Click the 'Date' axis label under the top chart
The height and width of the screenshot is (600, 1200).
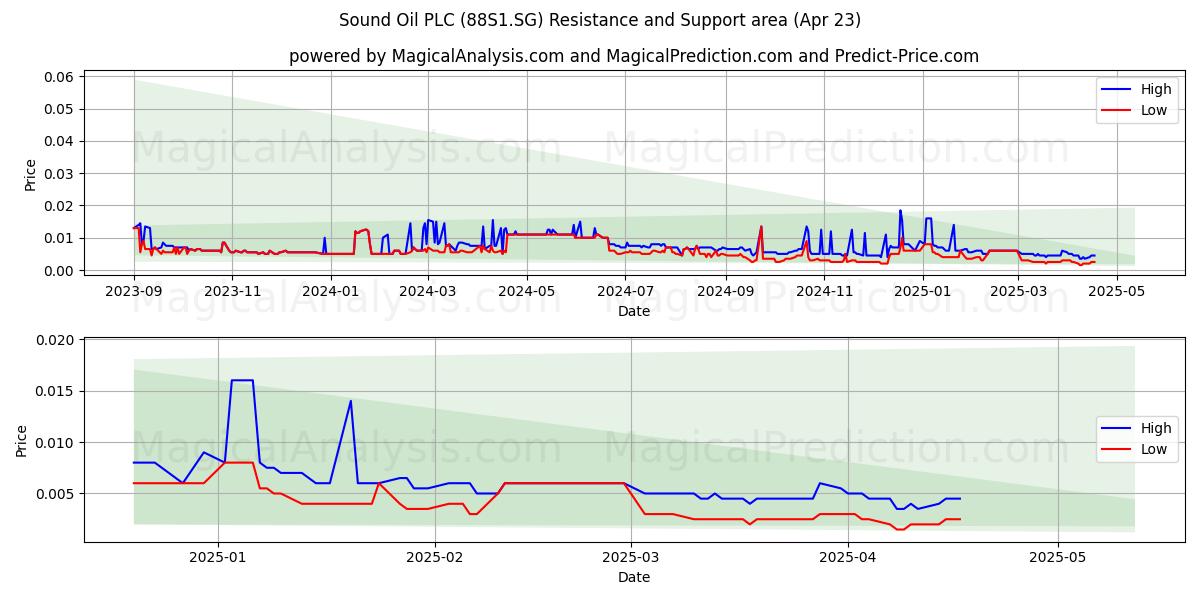[634, 311]
